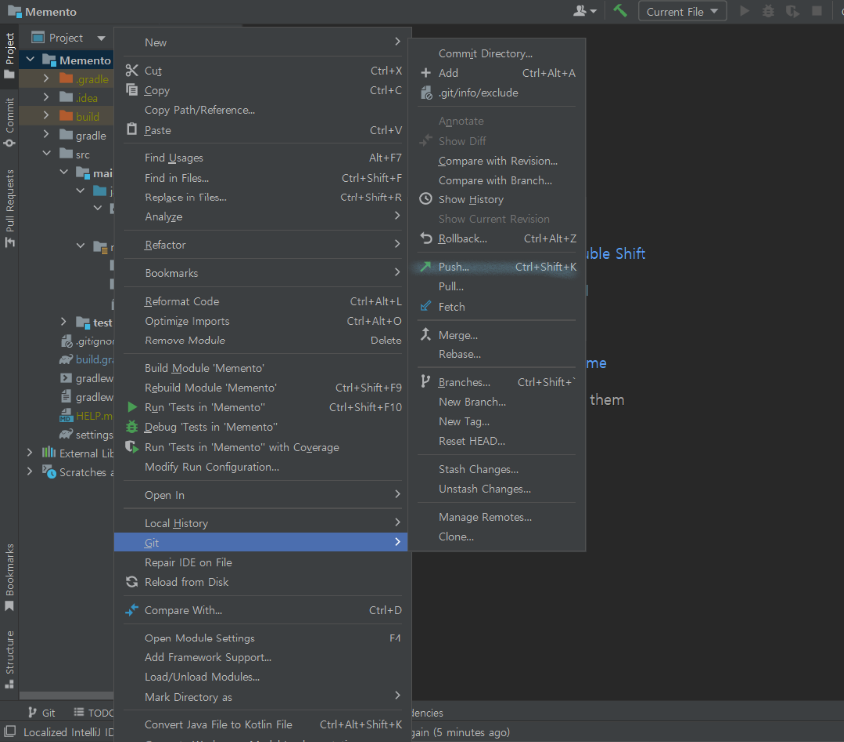Expand the External Libraries node

(30, 453)
